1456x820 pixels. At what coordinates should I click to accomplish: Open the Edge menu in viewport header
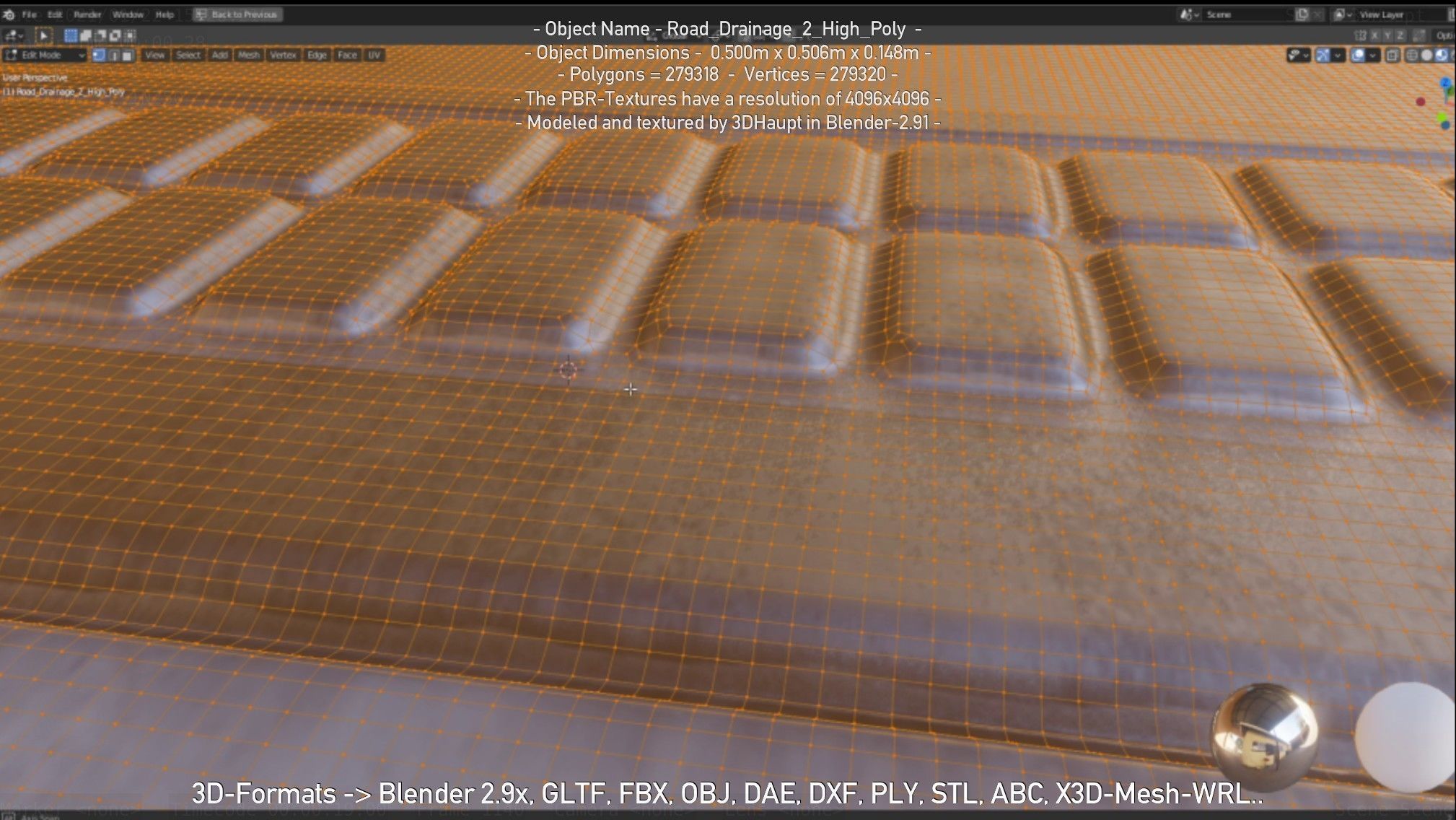[317, 55]
